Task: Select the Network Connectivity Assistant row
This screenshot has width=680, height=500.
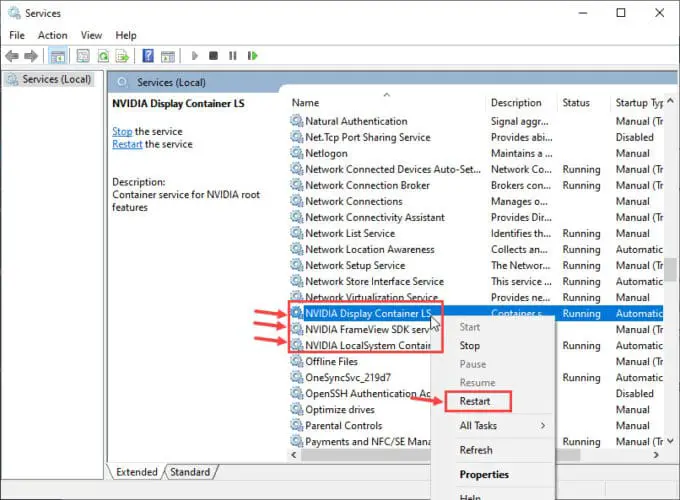Action: click(x=476, y=217)
